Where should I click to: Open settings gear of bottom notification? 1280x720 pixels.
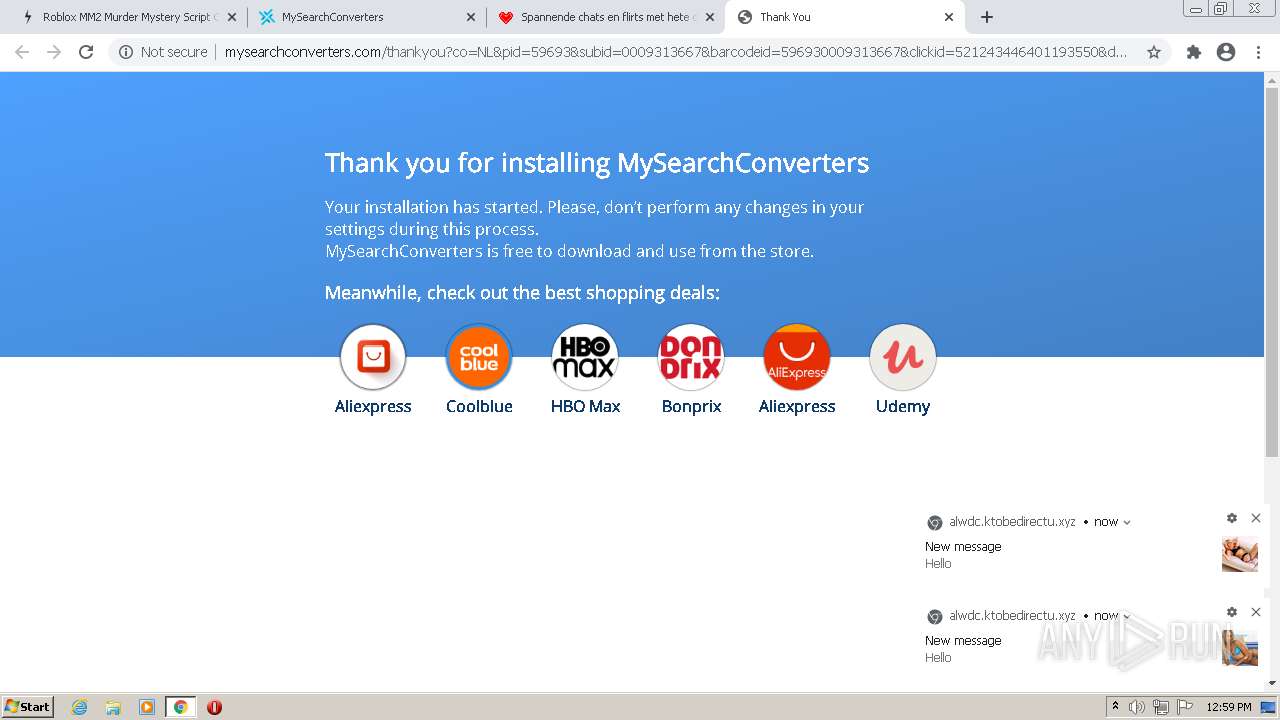click(1232, 612)
